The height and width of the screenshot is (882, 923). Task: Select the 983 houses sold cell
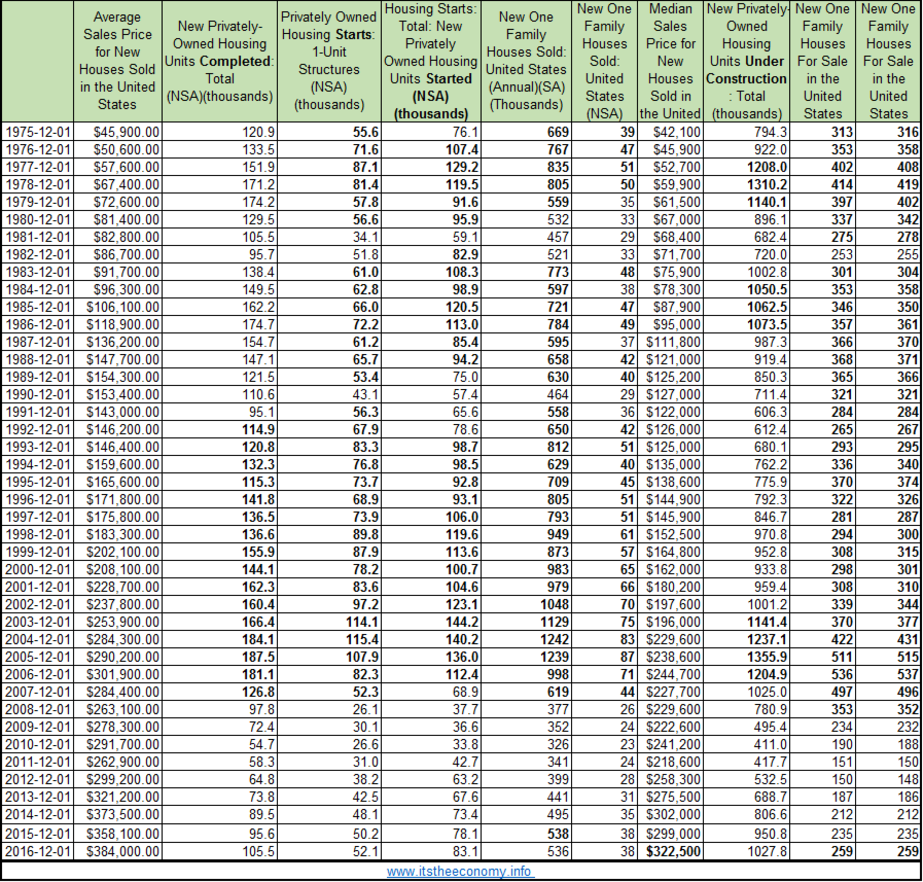pos(526,569)
